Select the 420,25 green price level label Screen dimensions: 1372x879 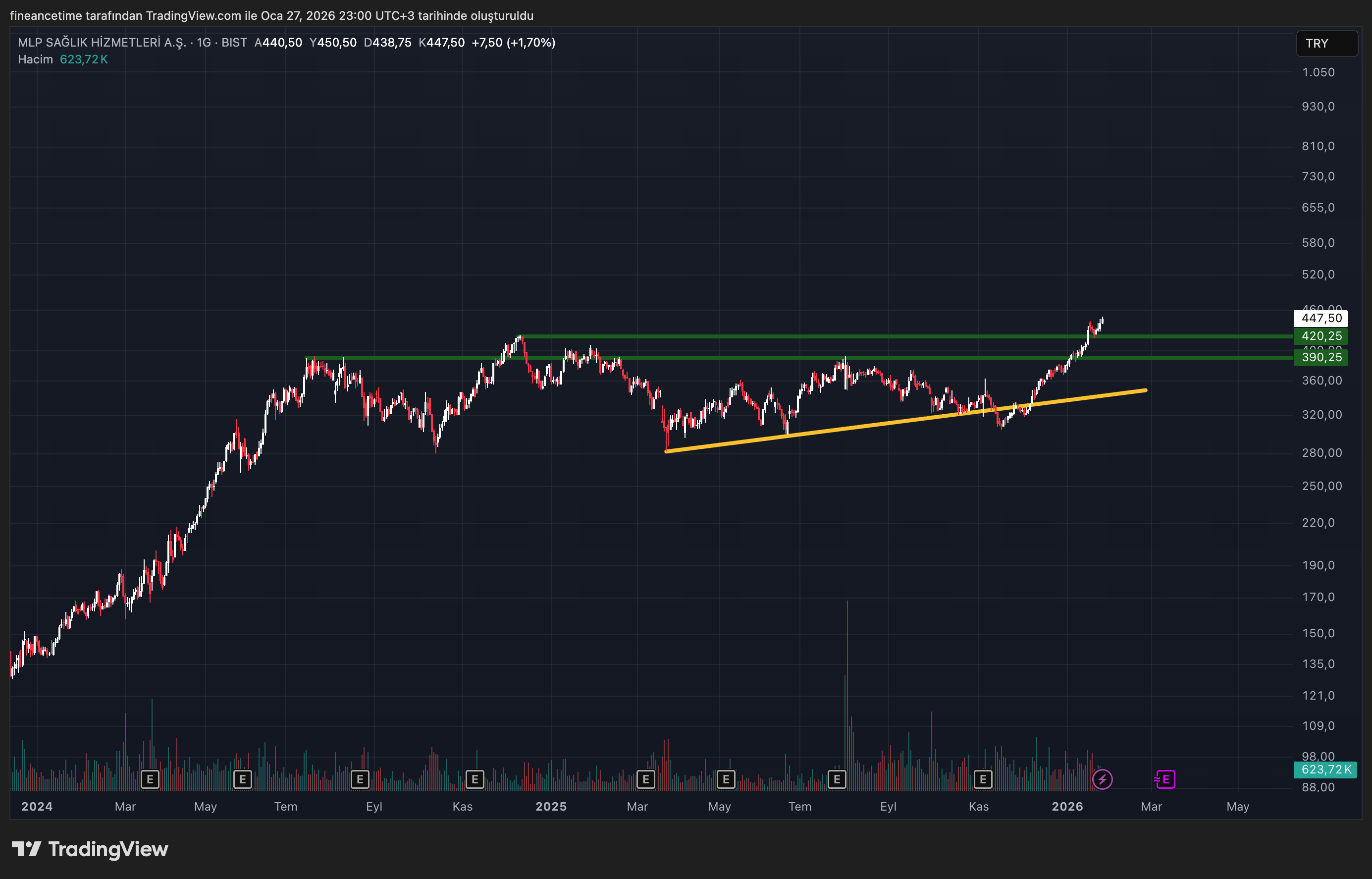1320,336
